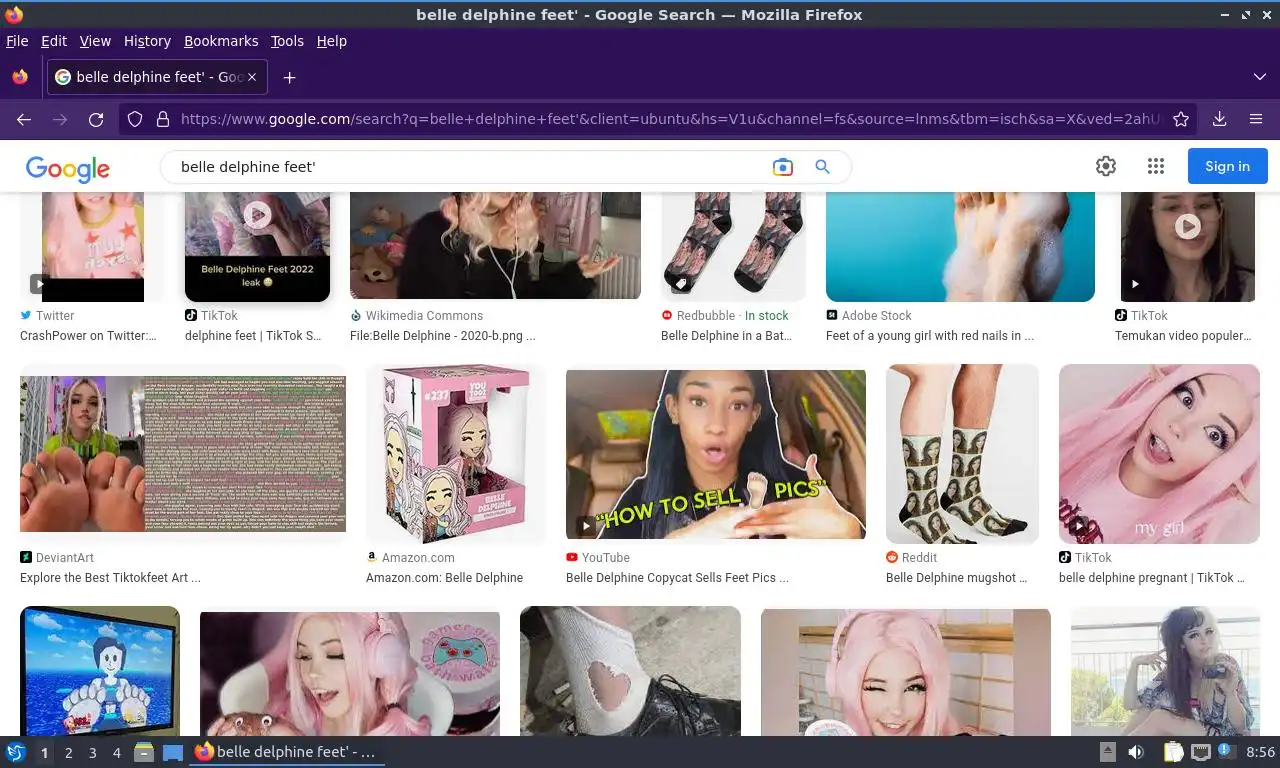Open the volume control in tray
This screenshot has width=1280, height=768.
[x=1136, y=752]
